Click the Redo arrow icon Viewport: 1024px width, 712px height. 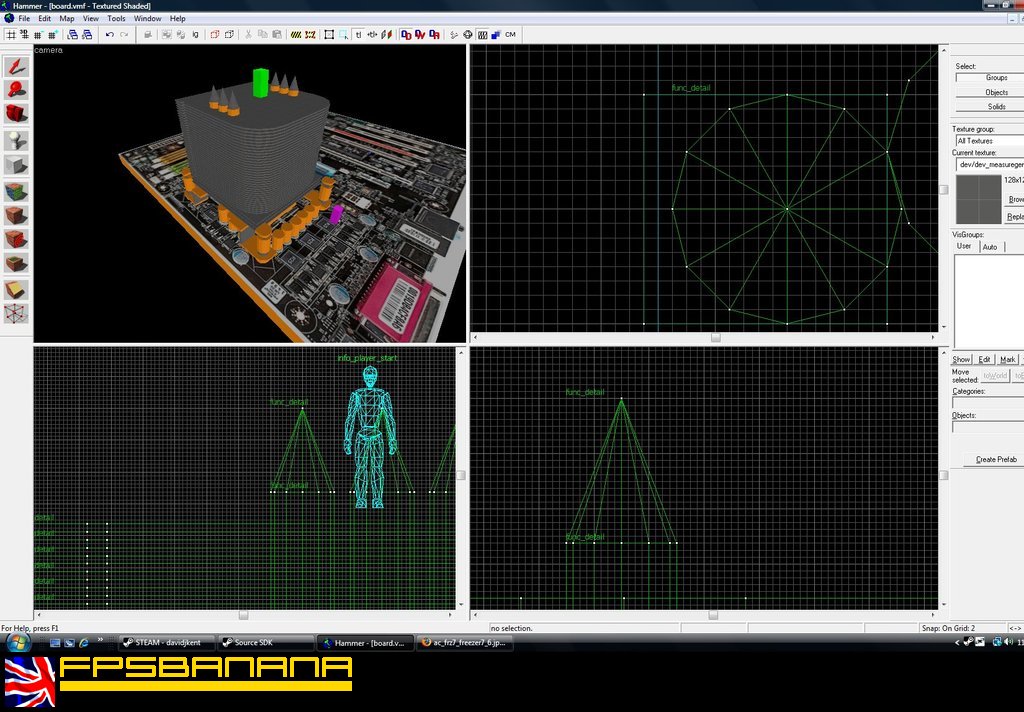(x=124, y=35)
